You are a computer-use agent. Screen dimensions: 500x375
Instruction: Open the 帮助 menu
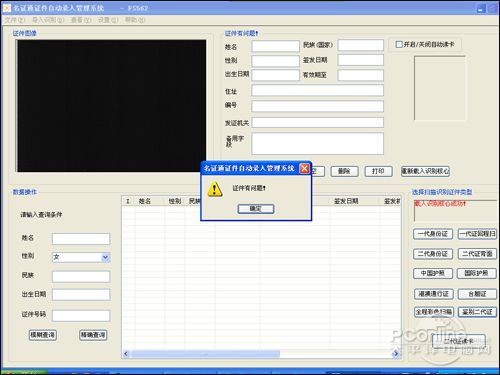(x=135, y=20)
